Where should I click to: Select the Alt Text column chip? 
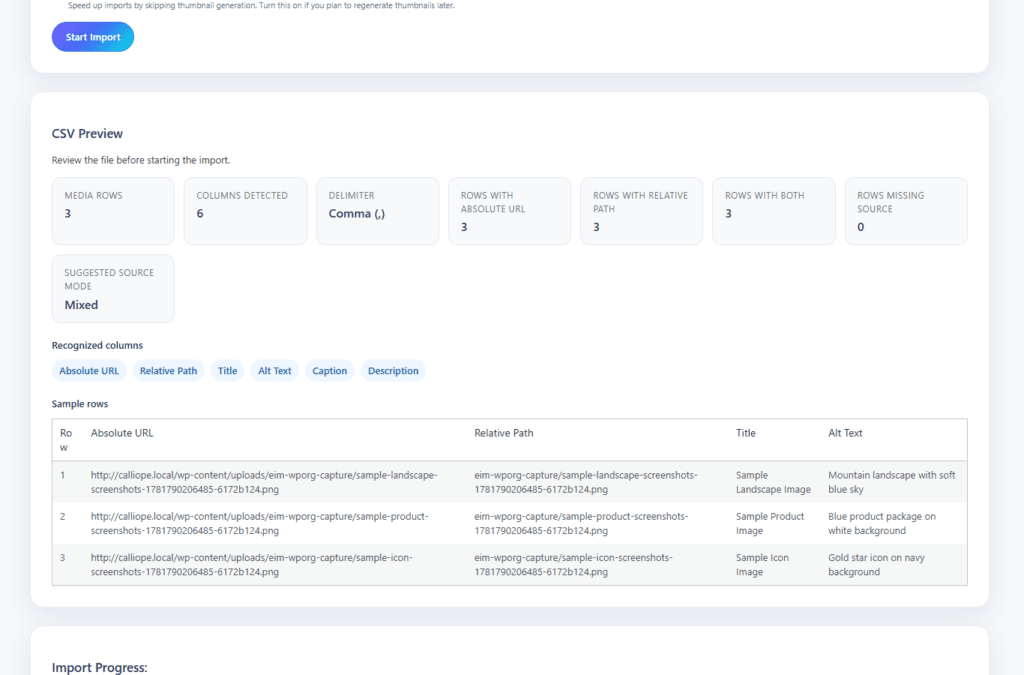pos(275,371)
